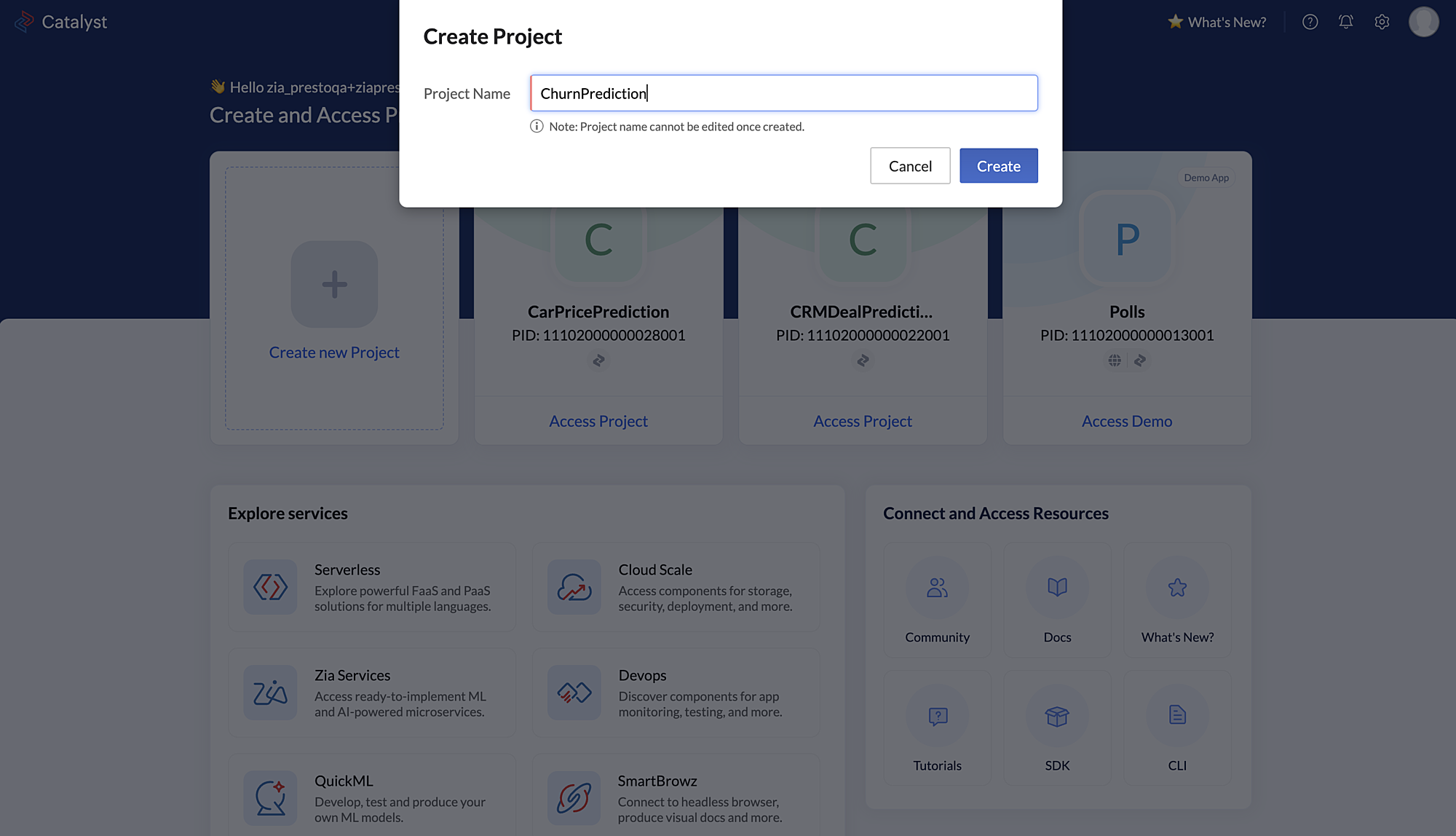
Task: Click the SmartBrowz icon
Action: (572, 797)
